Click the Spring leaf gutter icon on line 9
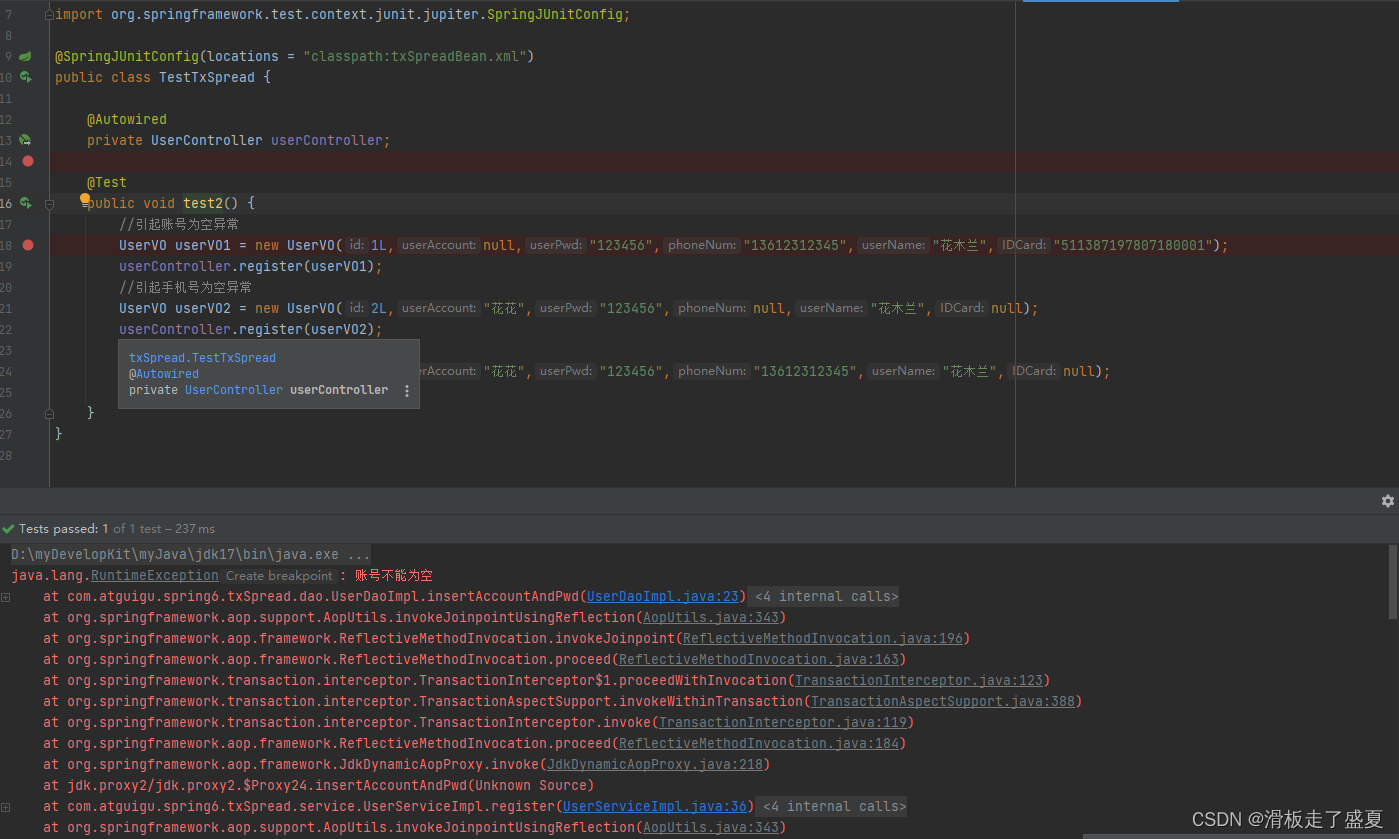Screen dimensions: 1399x839 pos(26,56)
